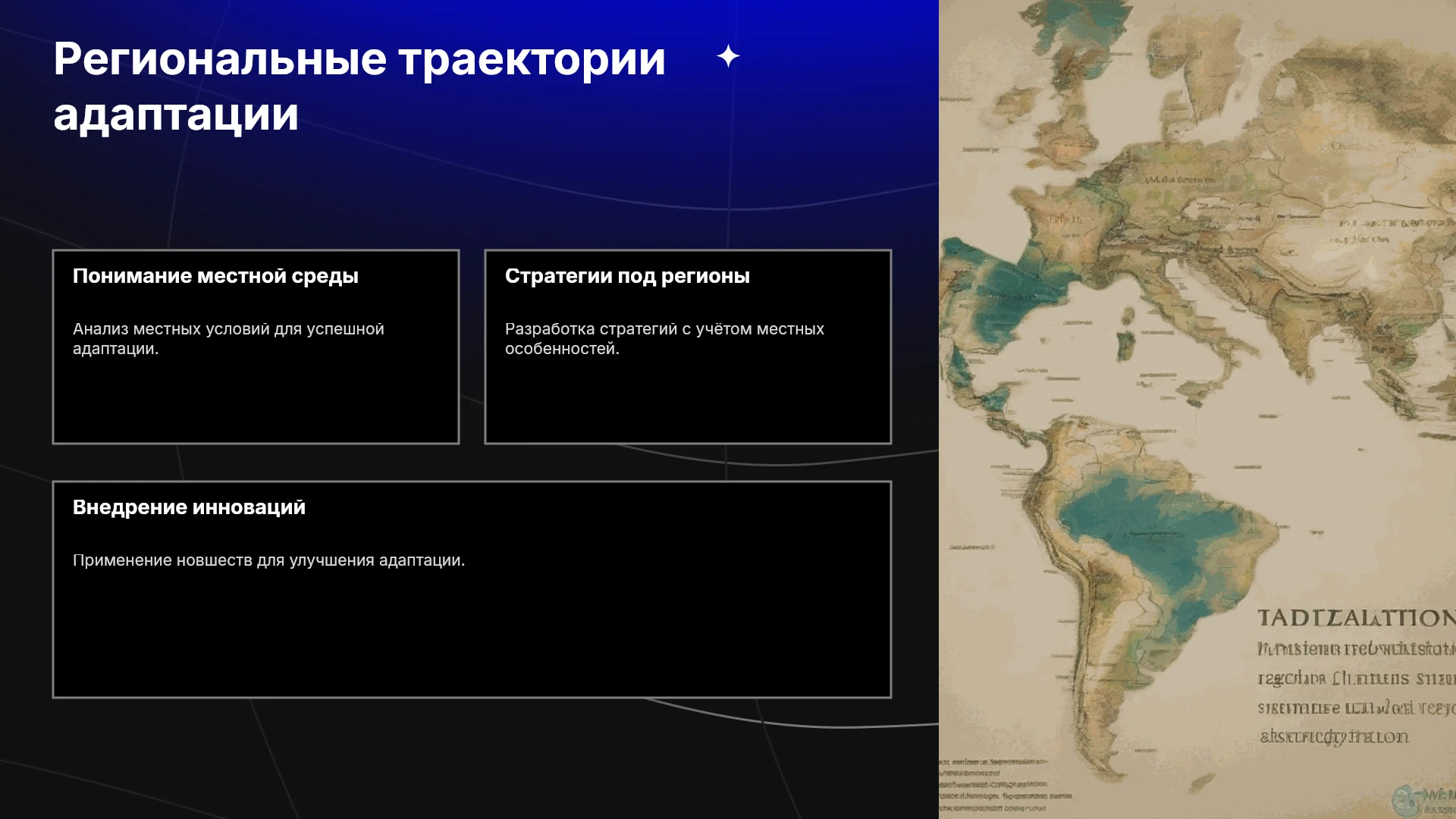Click the white four-pointed sparkle icon
The height and width of the screenshot is (819, 1456).
tap(728, 56)
